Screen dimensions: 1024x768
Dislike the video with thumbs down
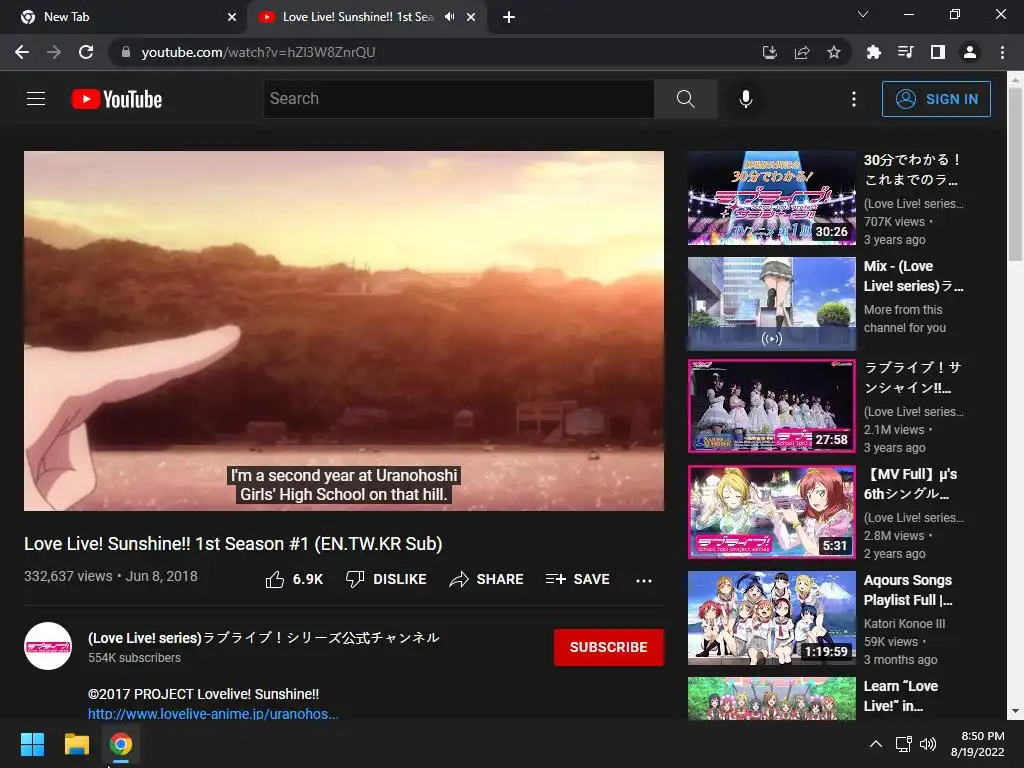[386, 579]
